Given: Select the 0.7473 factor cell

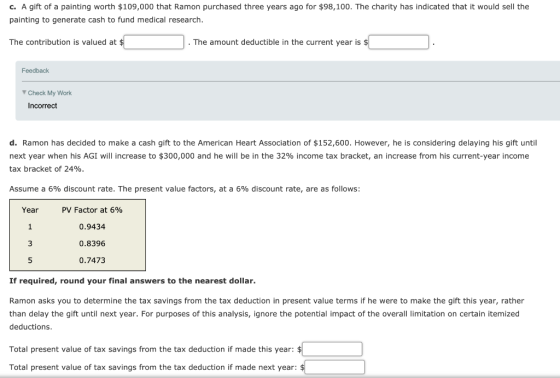Looking at the screenshot, I should (x=92, y=260).
